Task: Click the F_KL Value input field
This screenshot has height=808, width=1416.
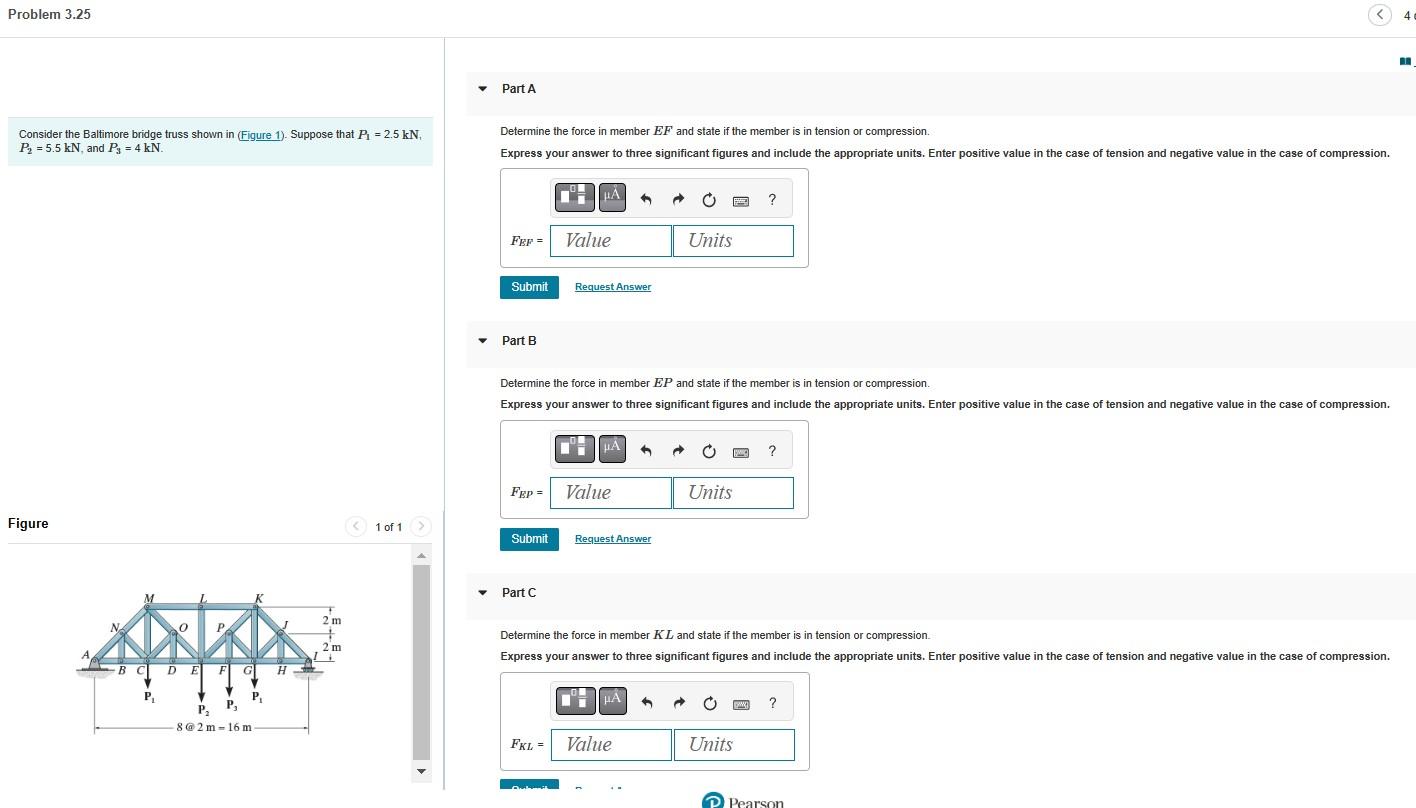Action: [x=611, y=745]
